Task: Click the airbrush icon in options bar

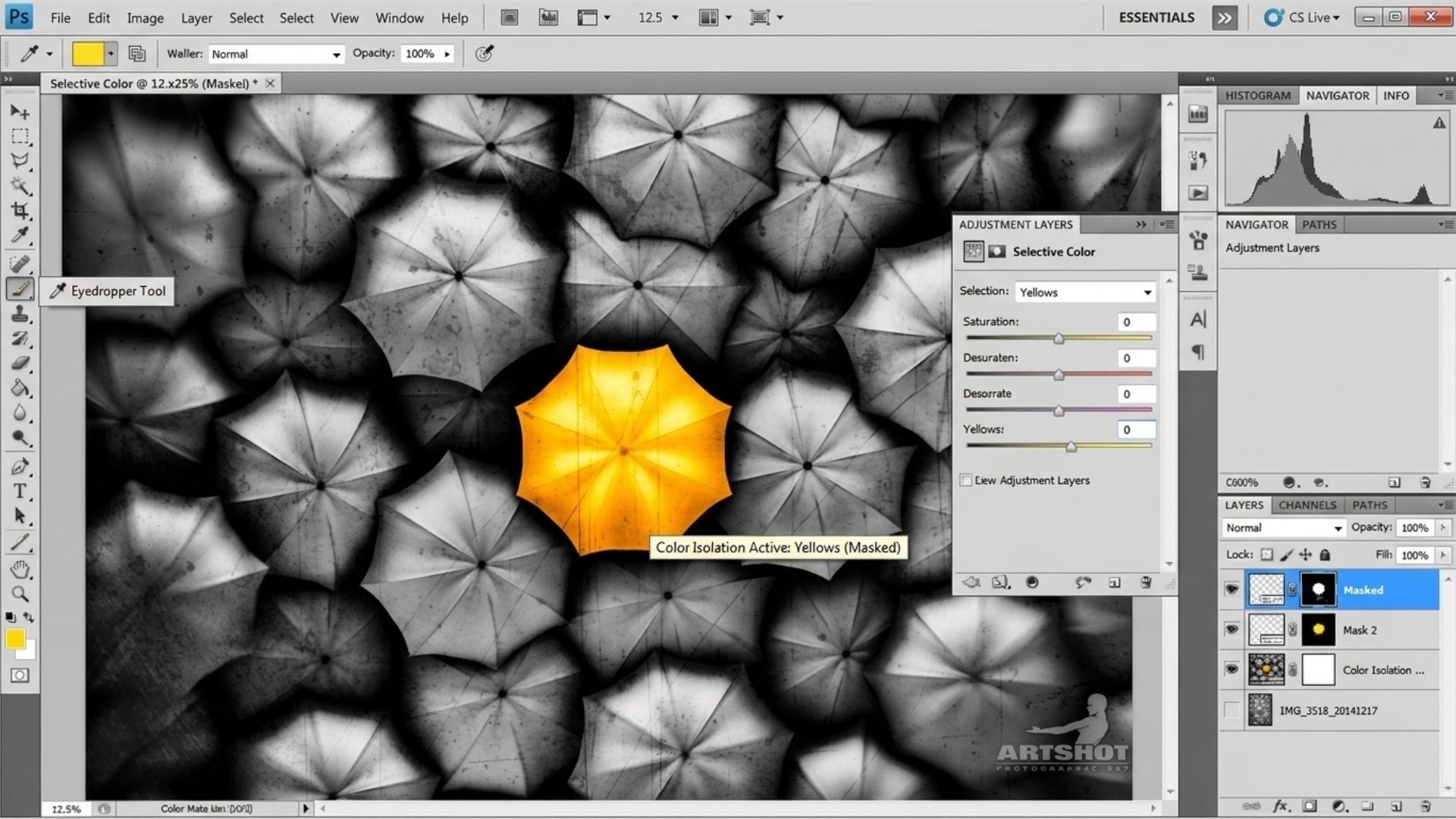Action: click(x=484, y=53)
